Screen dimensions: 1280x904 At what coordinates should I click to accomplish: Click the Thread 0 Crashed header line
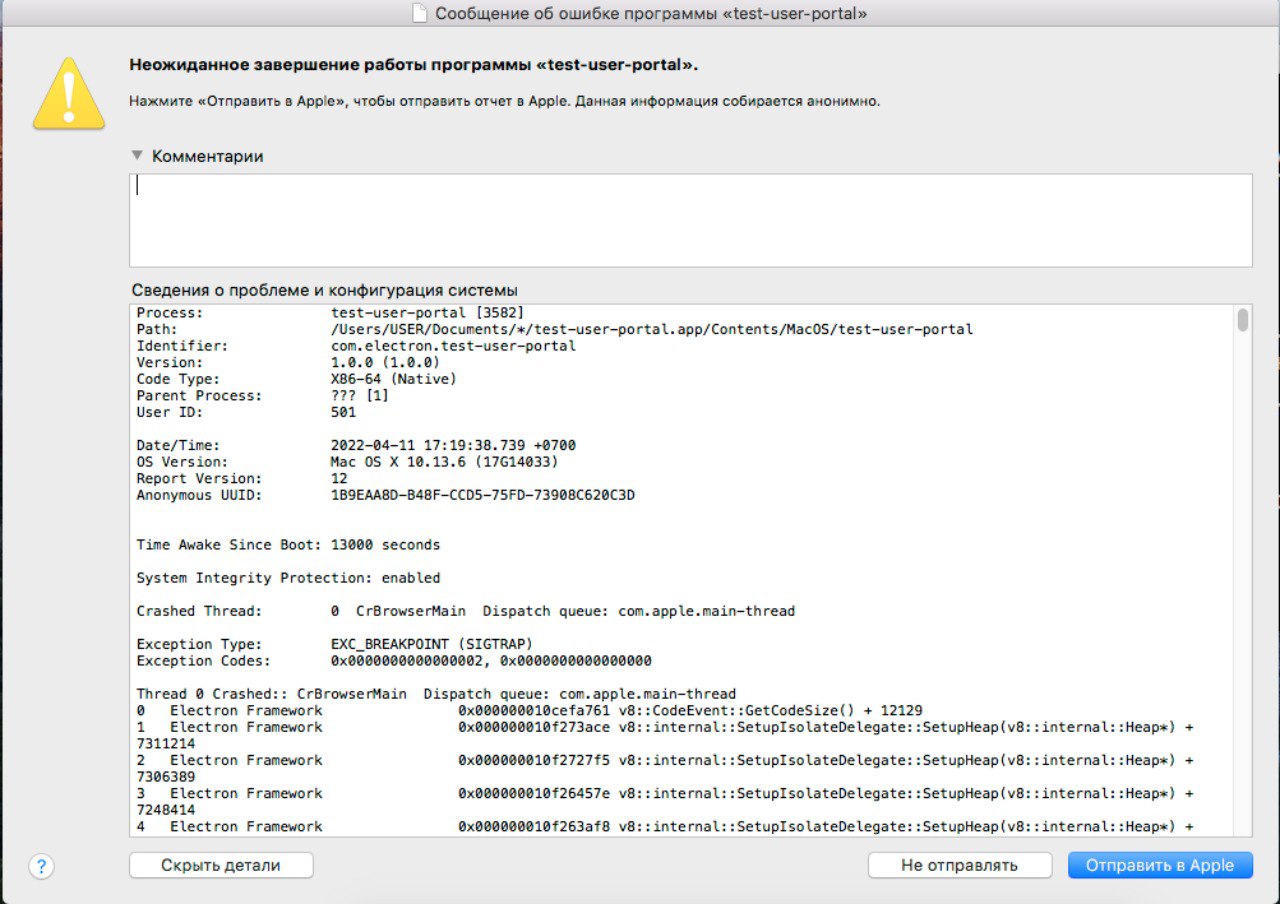[x=436, y=694]
